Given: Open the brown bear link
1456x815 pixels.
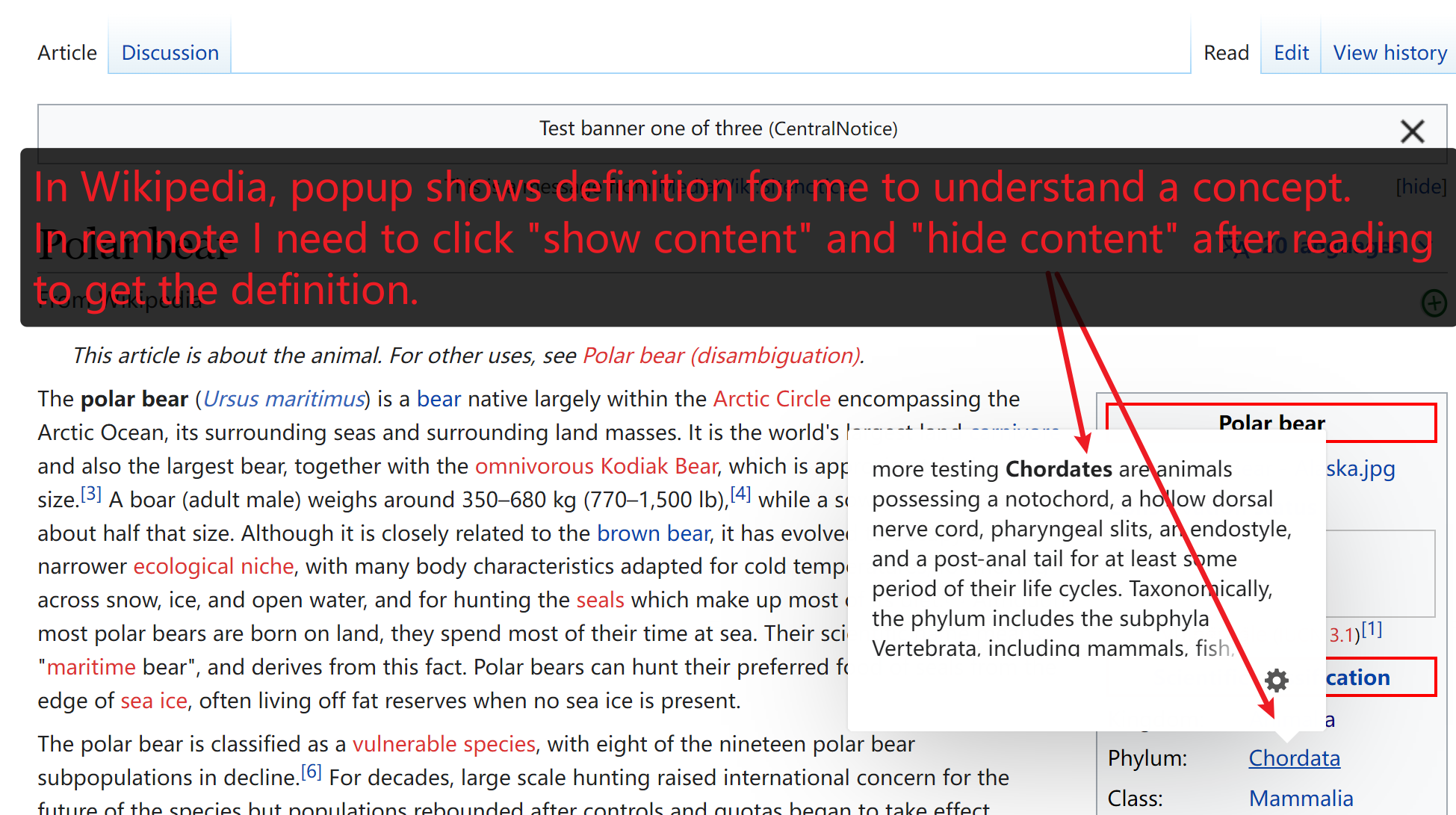Looking at the screenshot, I should pos(654,533).
